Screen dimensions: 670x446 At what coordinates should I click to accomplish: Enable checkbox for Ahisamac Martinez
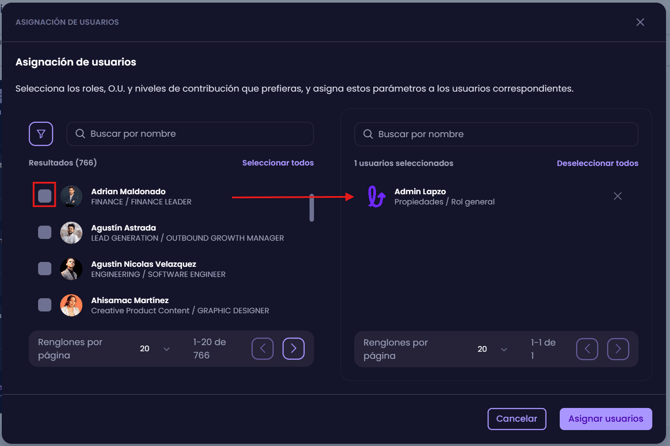pos(45,304)
